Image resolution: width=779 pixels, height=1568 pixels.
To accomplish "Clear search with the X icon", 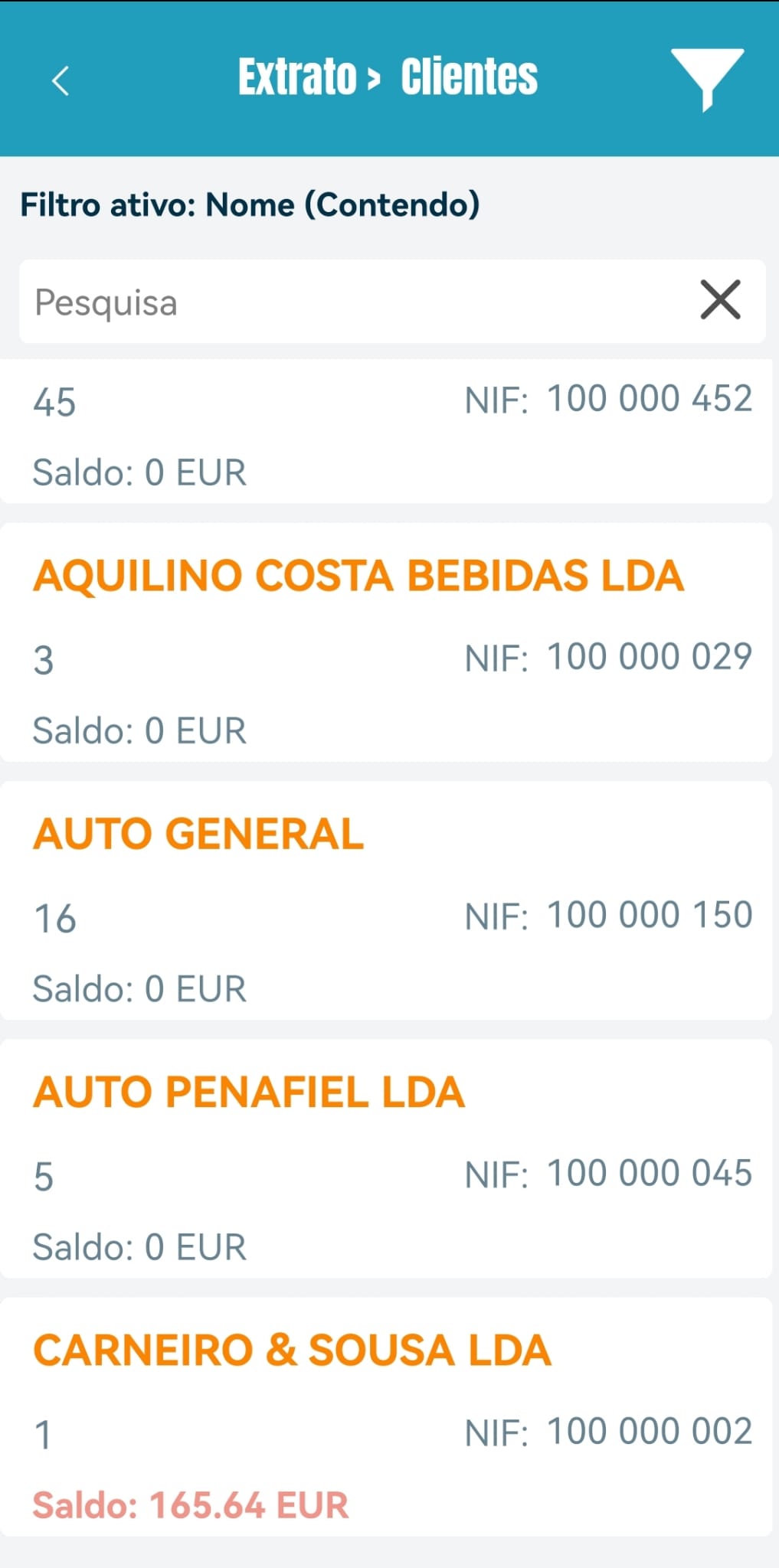I will [720, 299].
